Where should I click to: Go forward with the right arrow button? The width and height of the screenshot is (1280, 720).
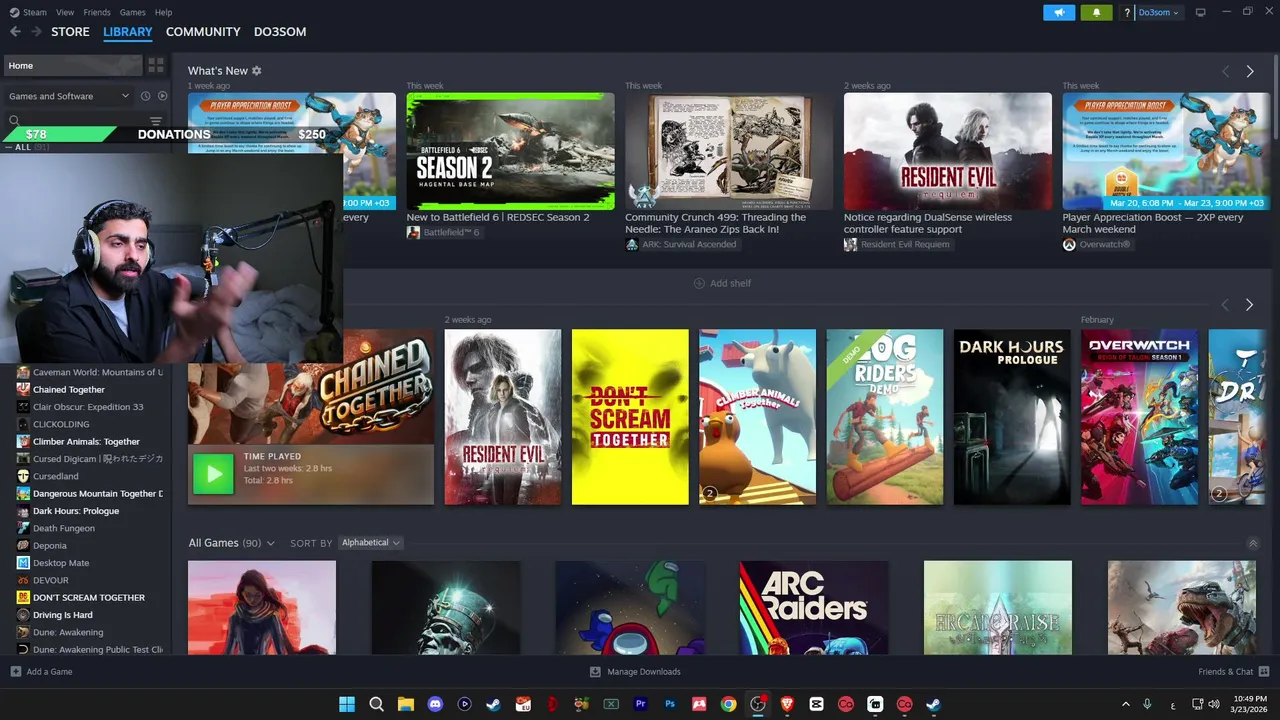coord(36,32)
